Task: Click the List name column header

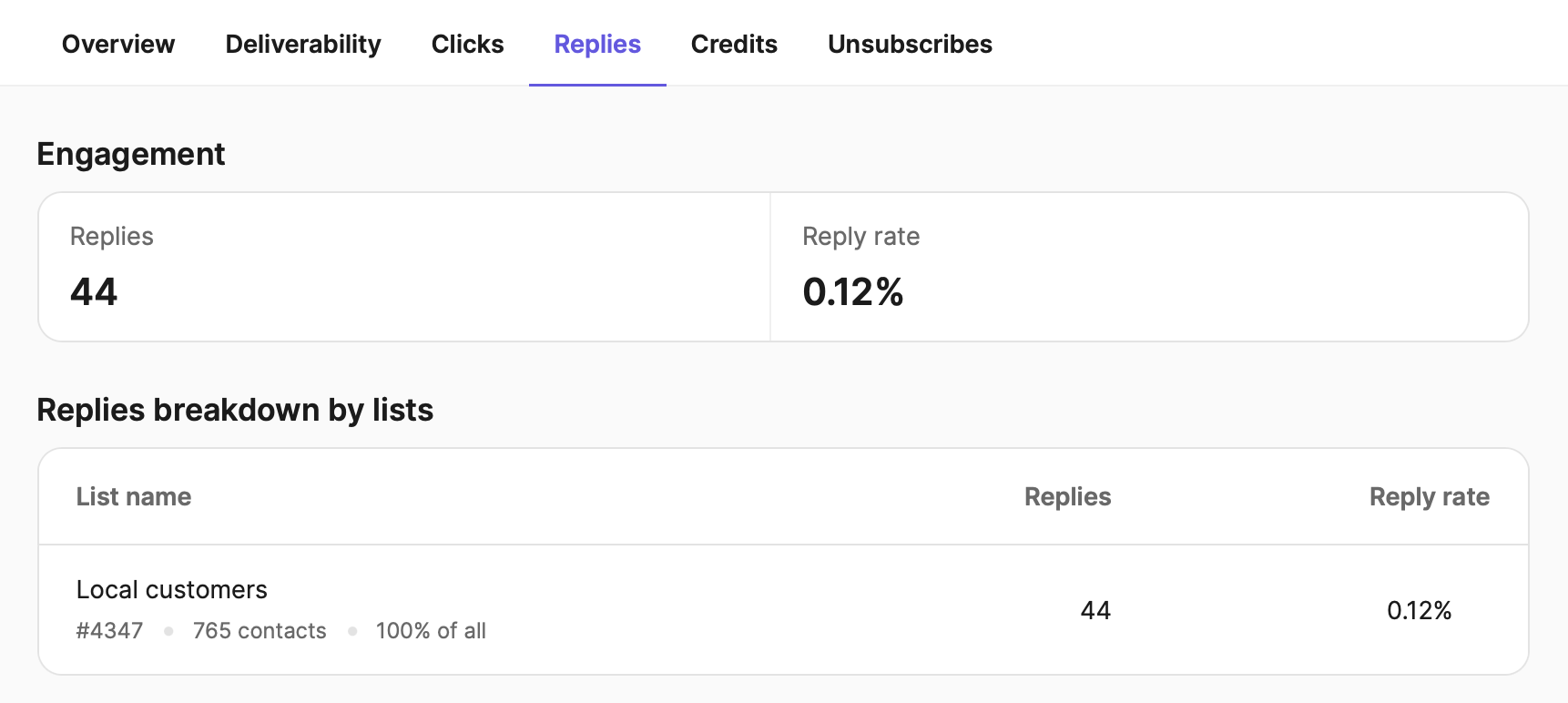Action: pos(134,496)
